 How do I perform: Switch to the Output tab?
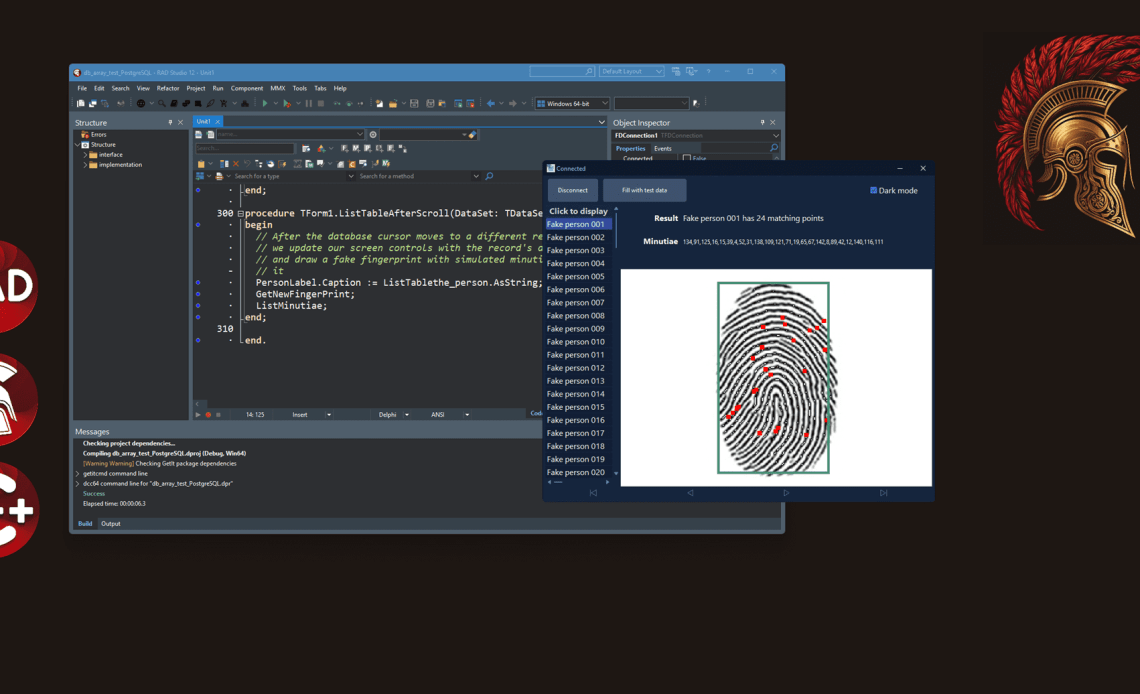pos(110,523)
